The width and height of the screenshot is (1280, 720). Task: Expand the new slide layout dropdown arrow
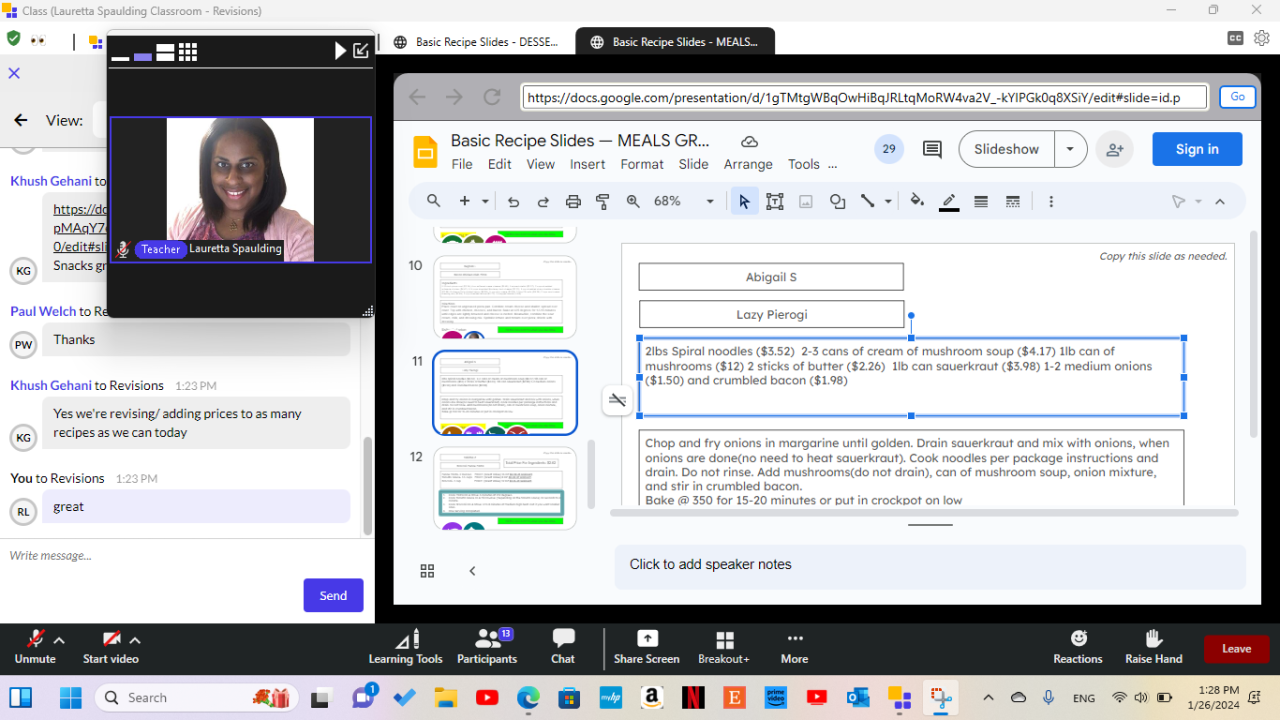(485, 201)
